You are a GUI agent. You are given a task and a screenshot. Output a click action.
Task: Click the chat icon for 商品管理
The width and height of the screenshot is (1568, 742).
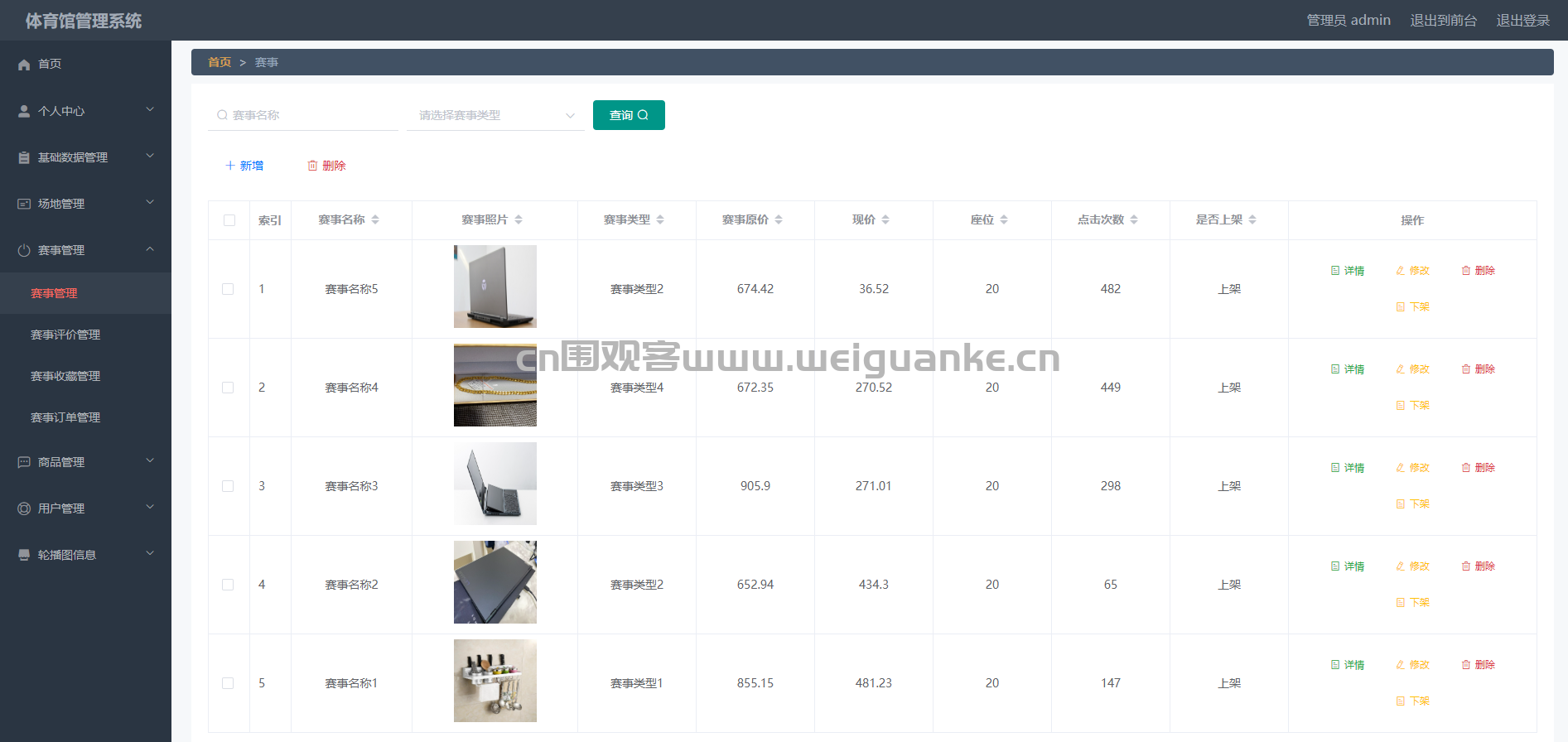pos(24,462)
